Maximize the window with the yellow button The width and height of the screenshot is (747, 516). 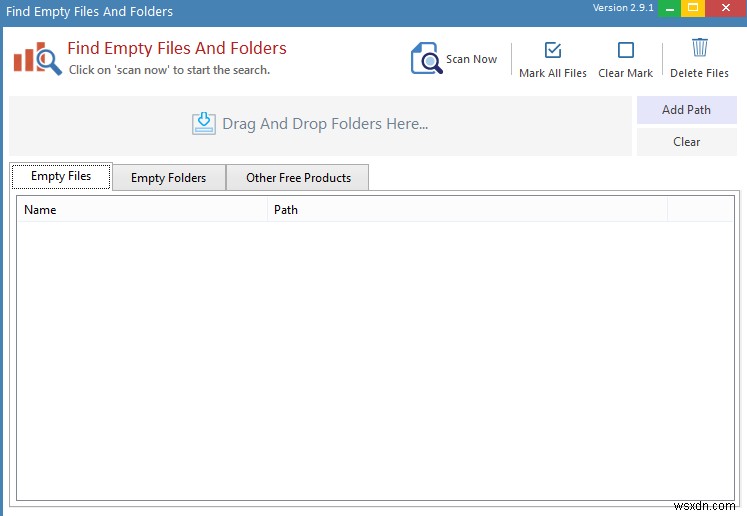click(x=693, y=8)
